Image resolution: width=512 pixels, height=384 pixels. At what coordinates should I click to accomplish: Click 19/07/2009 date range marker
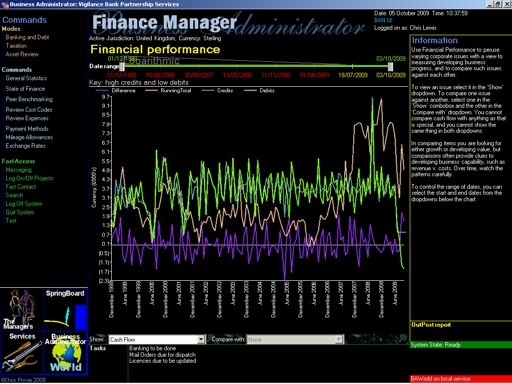[353, 75]
